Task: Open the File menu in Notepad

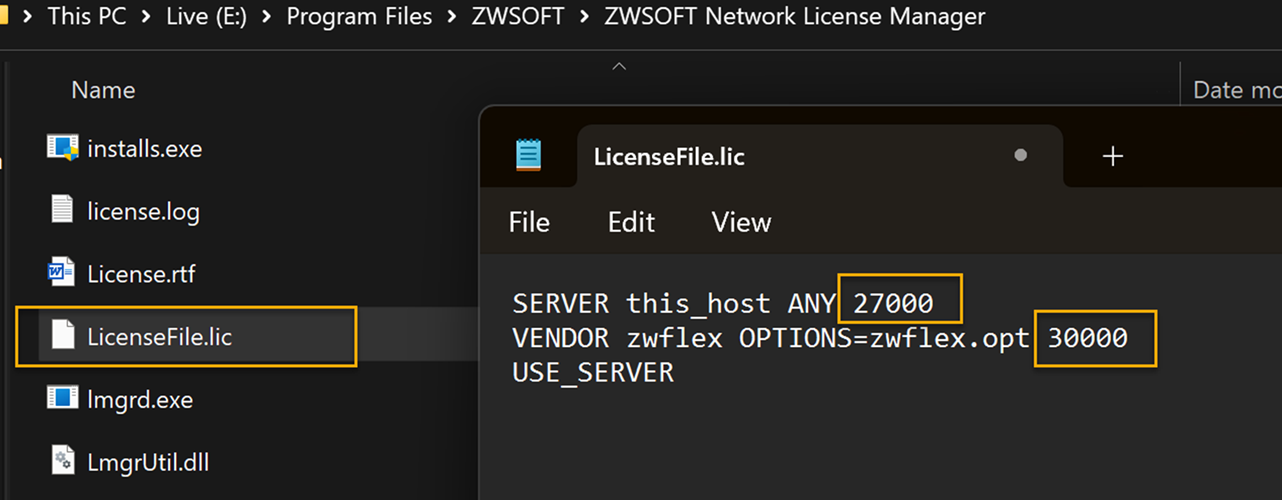Action: coord(529,222)
